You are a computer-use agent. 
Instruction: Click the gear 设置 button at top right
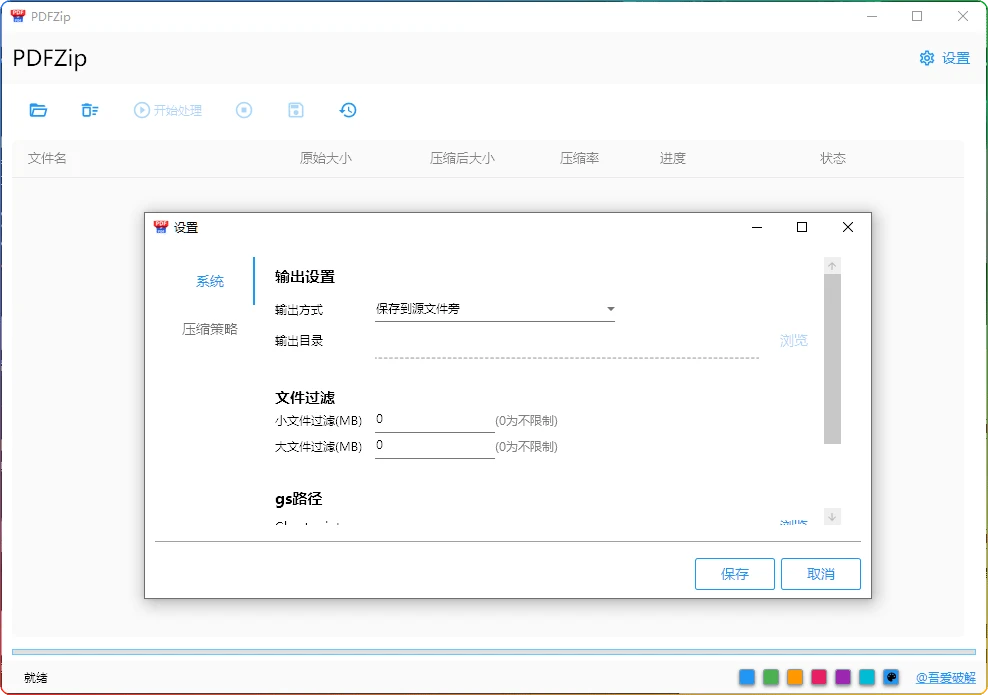(x=944, y=58)
